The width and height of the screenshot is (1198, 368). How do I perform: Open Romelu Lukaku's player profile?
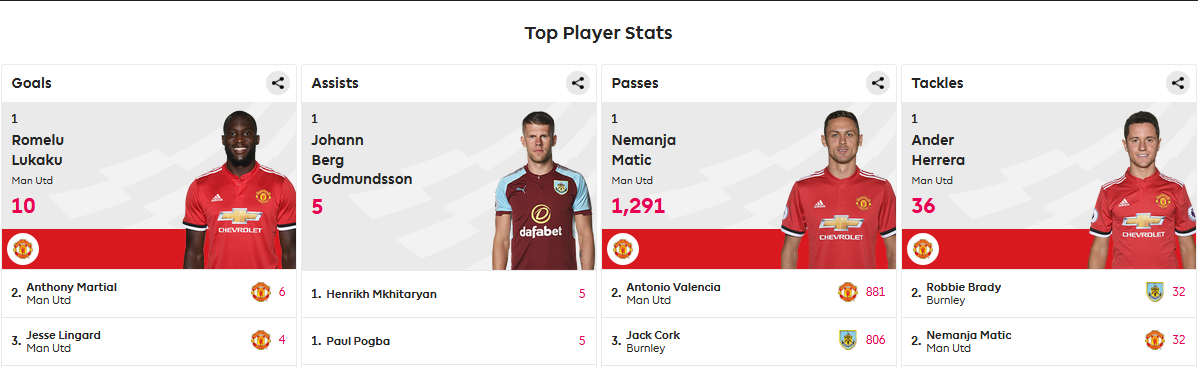point(38,150)
